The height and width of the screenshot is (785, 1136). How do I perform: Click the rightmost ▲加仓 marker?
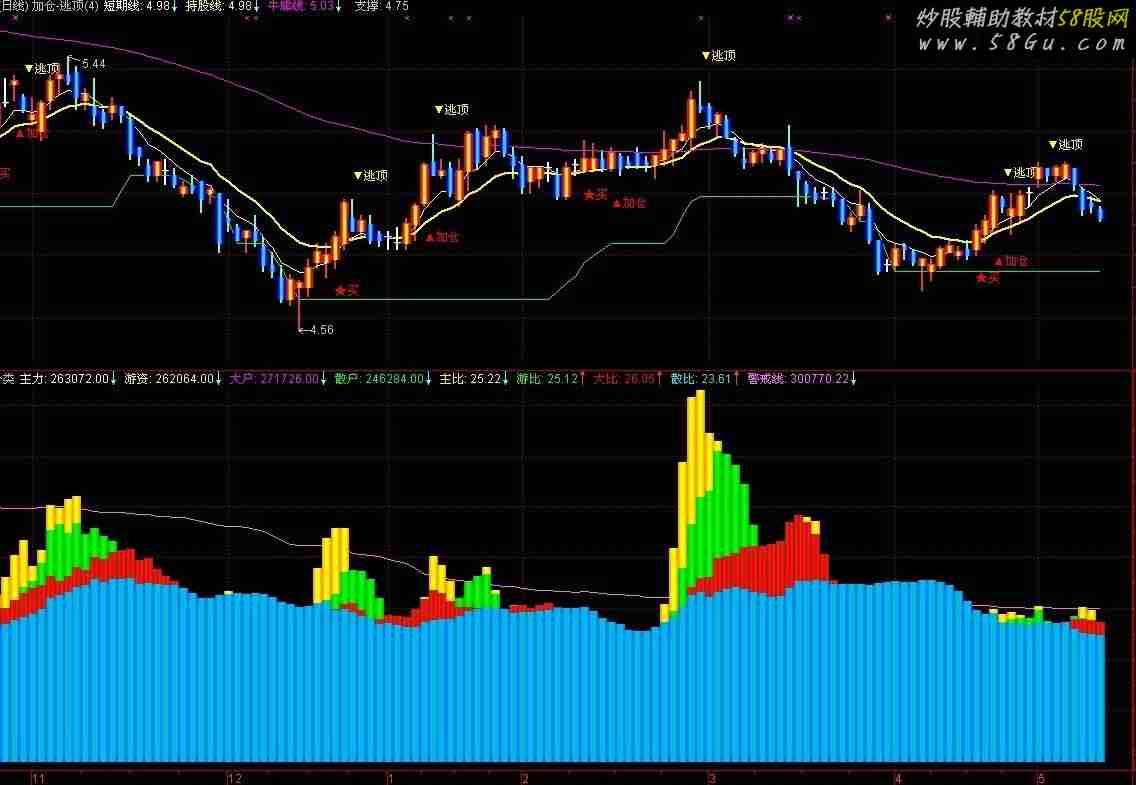click(1011, 261)
